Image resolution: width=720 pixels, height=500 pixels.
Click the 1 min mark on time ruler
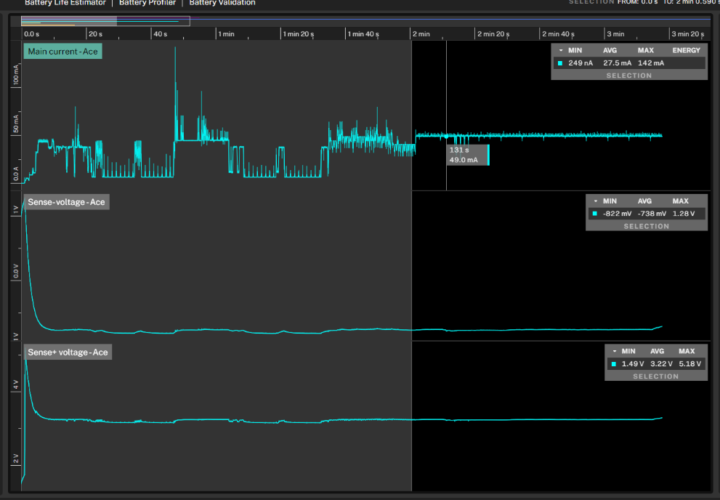coord(226,34)
